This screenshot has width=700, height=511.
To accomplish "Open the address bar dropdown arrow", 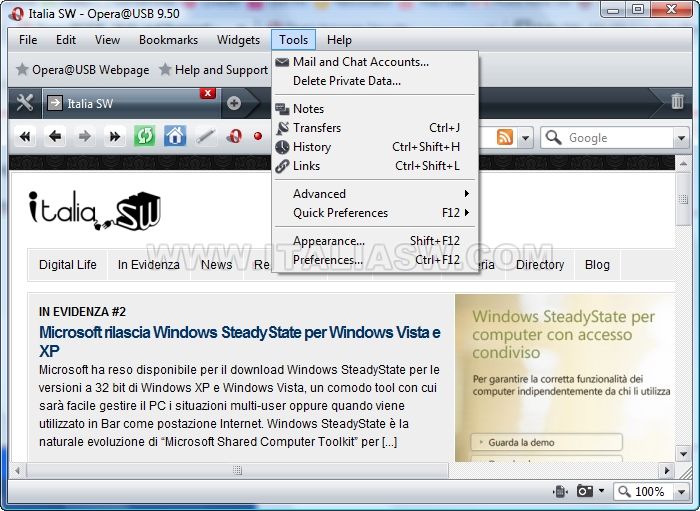I will [x=525, y=138].
